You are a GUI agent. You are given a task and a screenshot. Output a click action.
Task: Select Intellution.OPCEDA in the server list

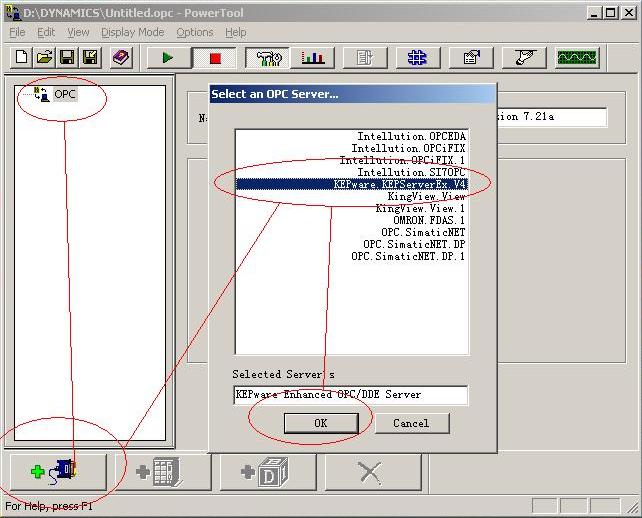[352, 136]
